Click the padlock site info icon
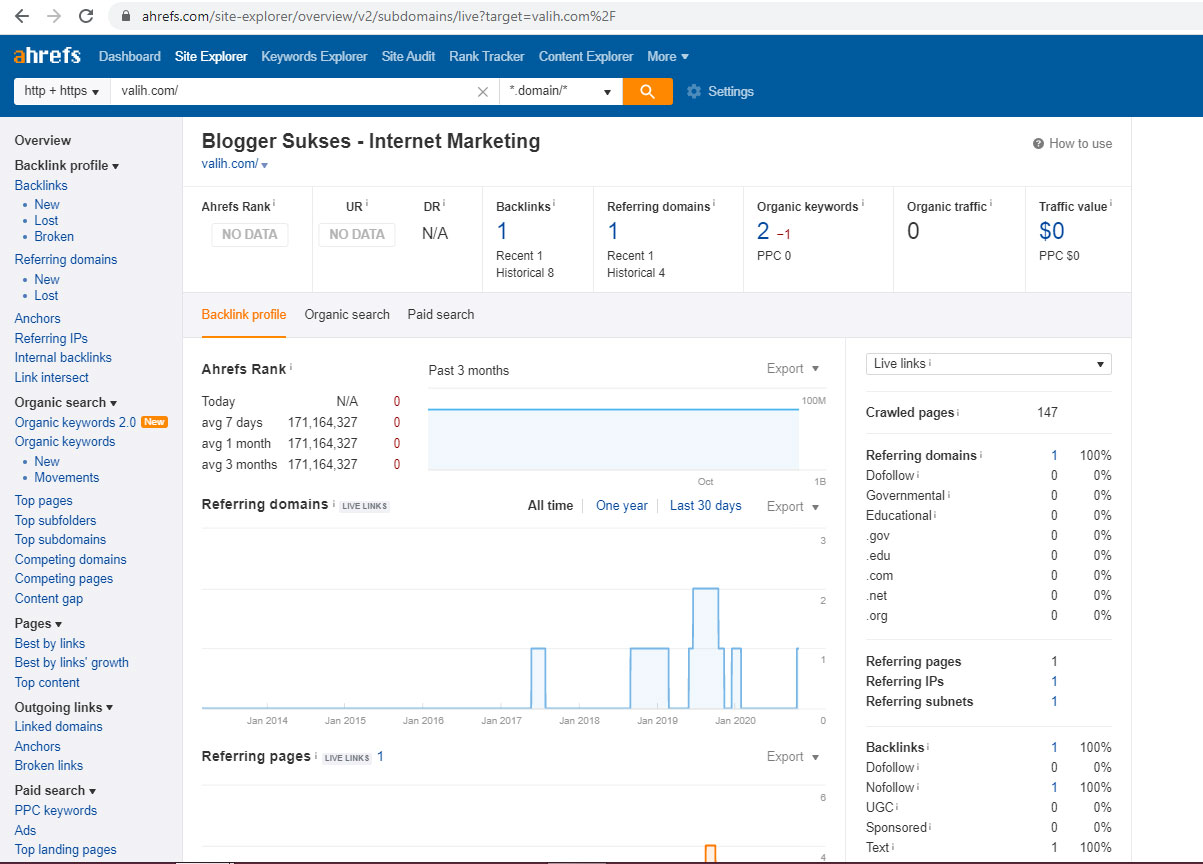This screenshot has height=864, width=1203. coord(125,16)
